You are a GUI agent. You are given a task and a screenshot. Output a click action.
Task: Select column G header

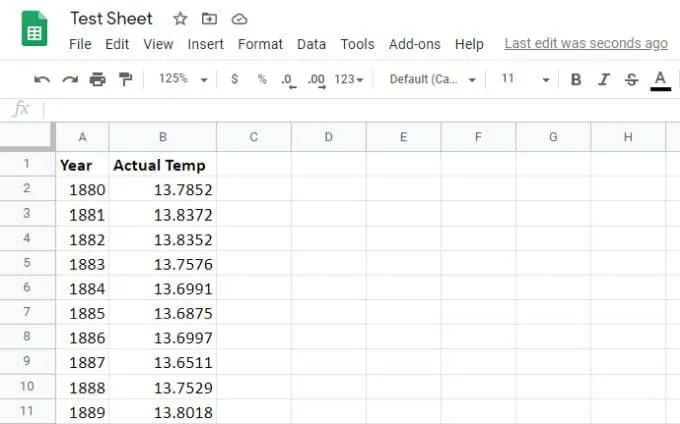pyautogui.click(x=553, y=137)
